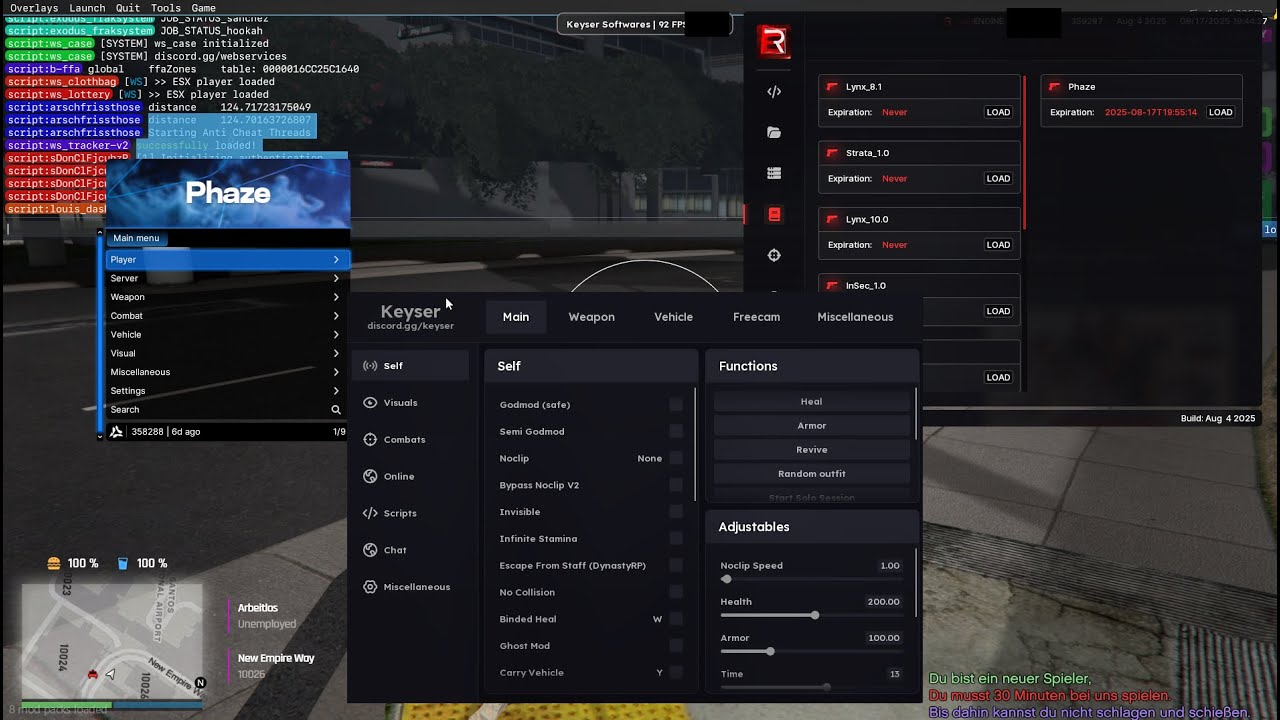Click the Armor function button
The height and width of the screenshot is (720, 1280).
point(812,426)
